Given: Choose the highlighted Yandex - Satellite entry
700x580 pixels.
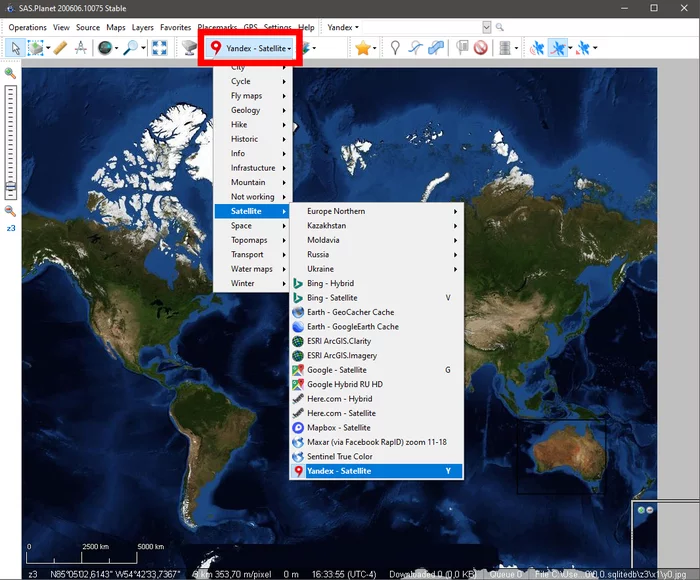Looking at the screenshot, I should tap(376, 471).
